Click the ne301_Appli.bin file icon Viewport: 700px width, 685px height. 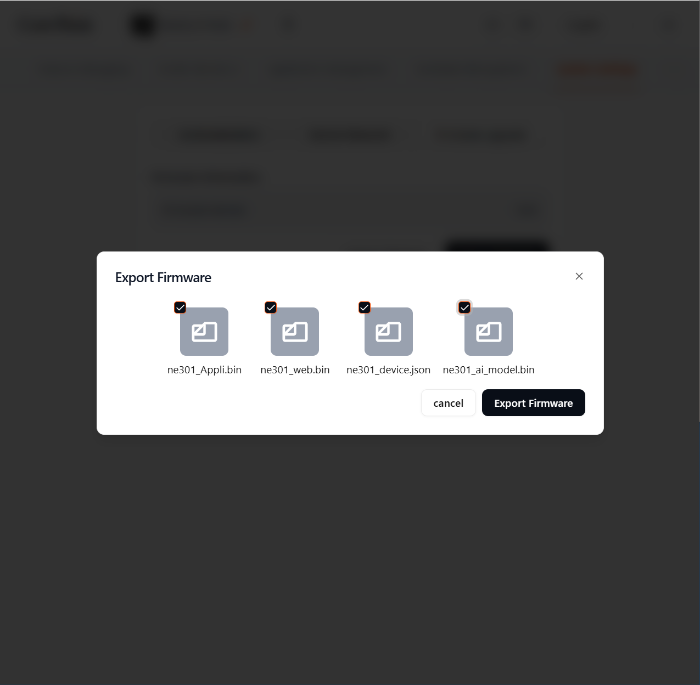click(x=204, y=331)
